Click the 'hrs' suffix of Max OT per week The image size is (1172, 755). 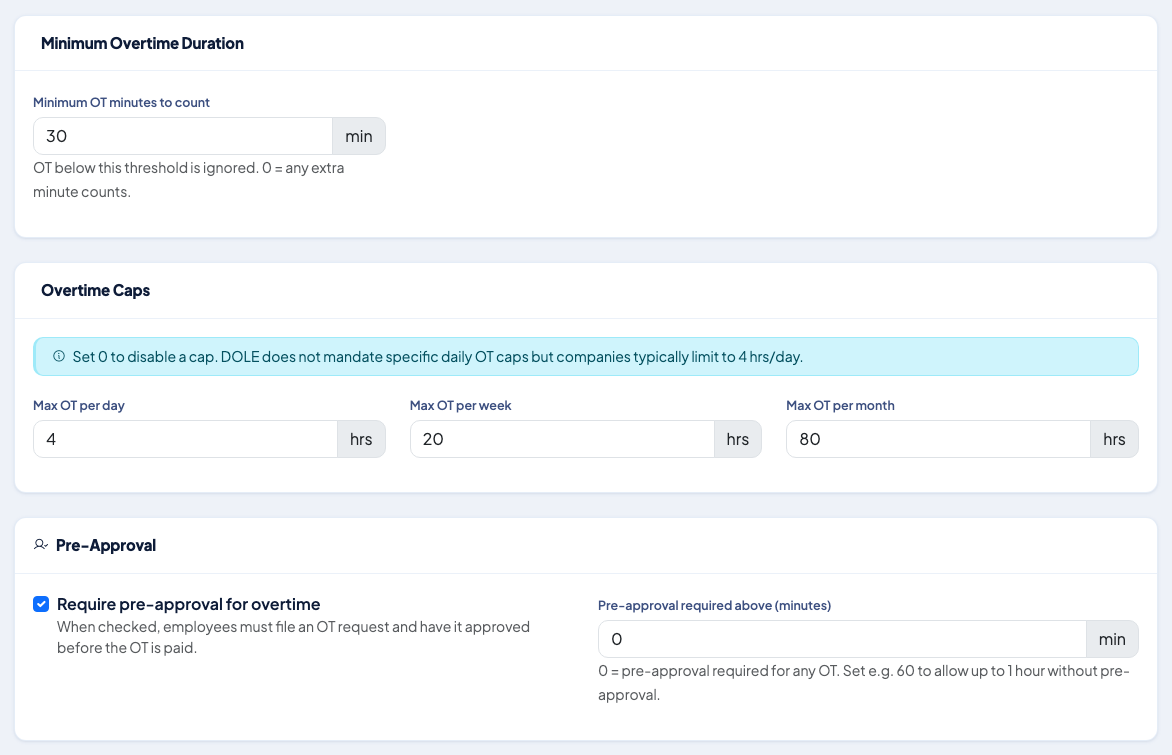pos(738,439)
